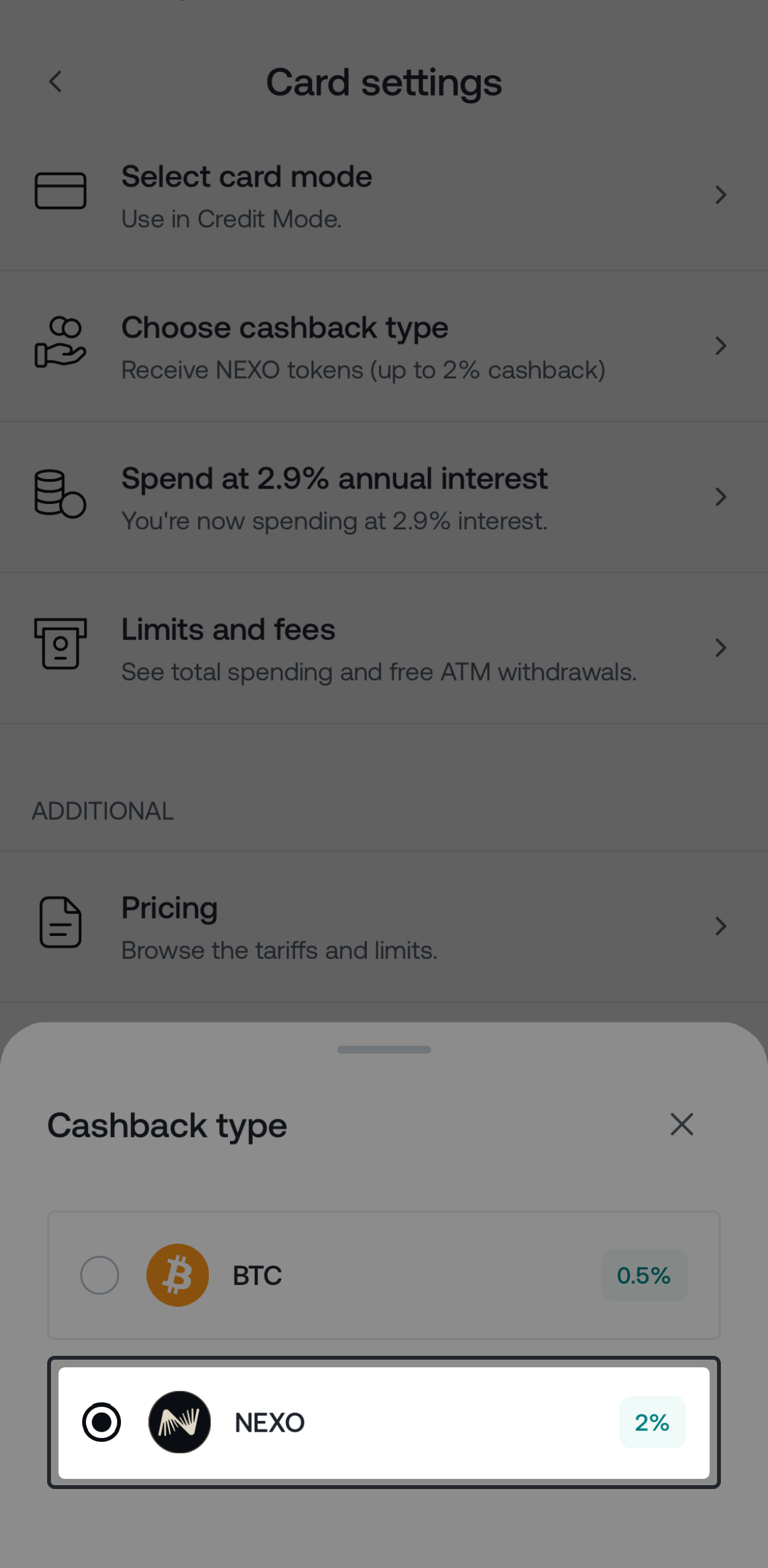Image resolution: width=768 pixels, height=1568 pixels.
Task: Select the BTC radio button
Action: tap(99, 1275)
